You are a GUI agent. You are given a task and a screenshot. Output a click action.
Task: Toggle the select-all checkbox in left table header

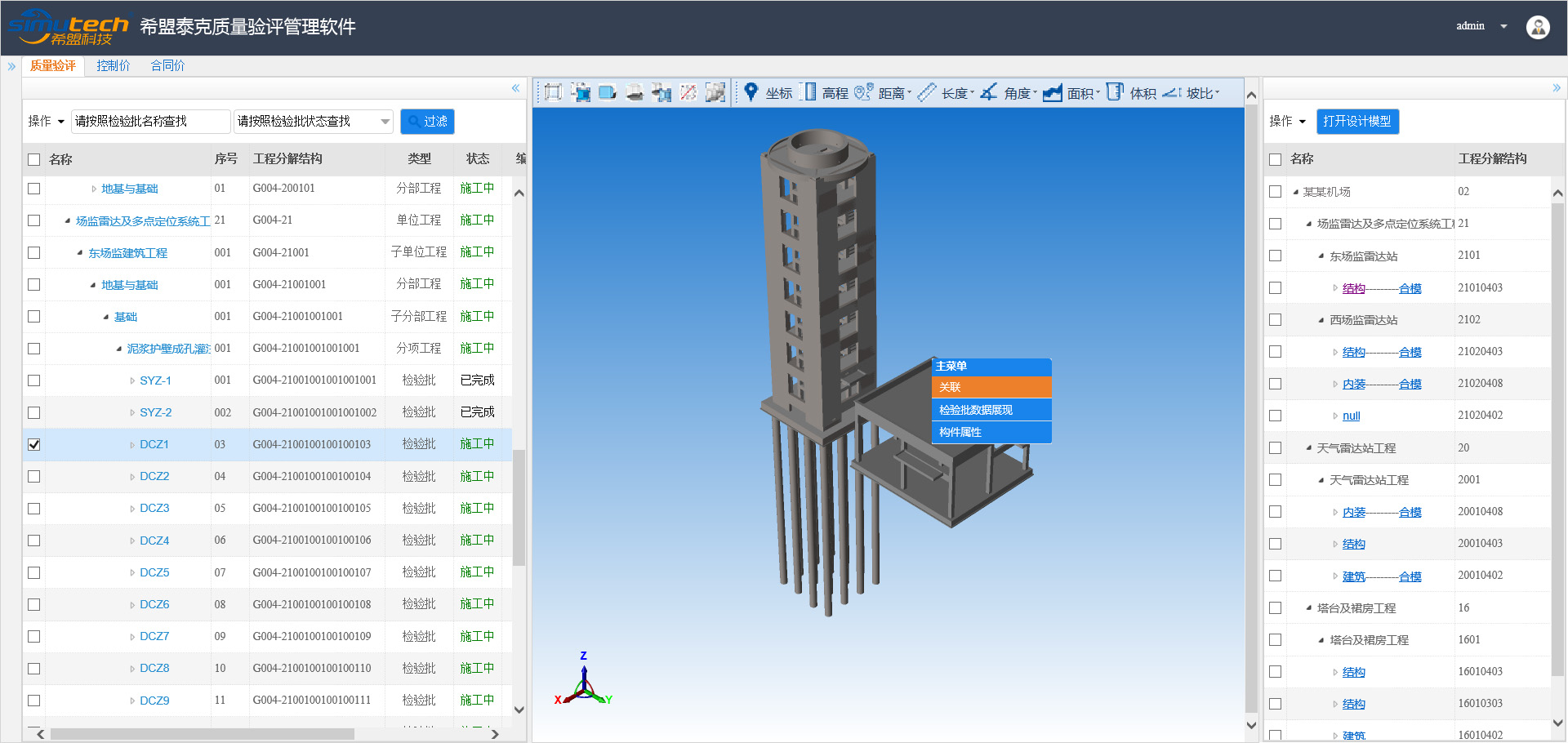click(33, 159)
